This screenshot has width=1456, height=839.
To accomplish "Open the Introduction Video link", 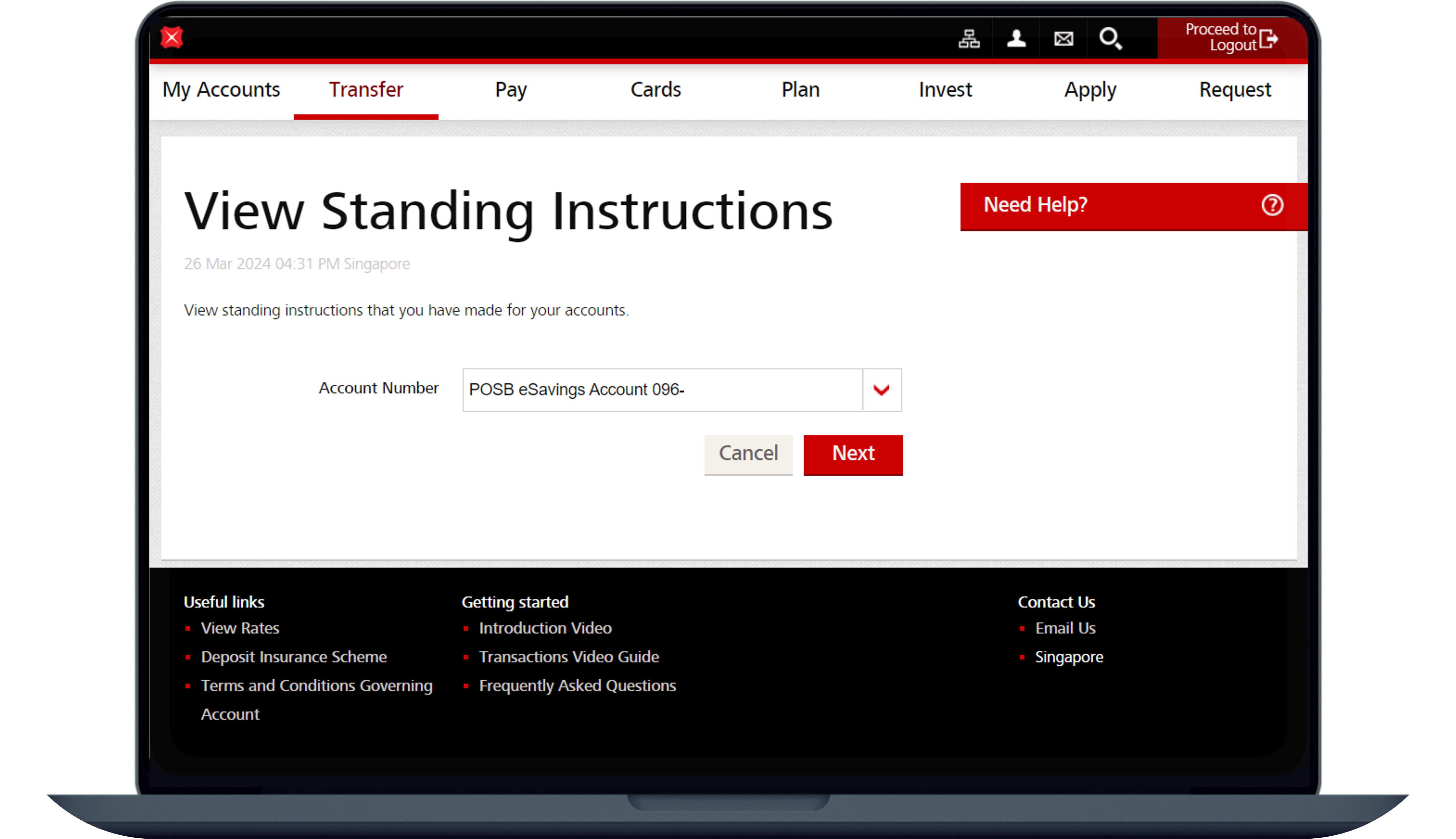I will [545, 628].
